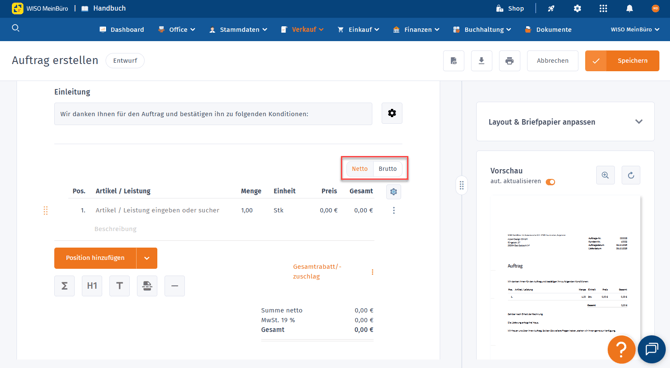Open the Finanzen menu
Image resolution: width=670 pixels, height=368 pixels.
click(416, 29)
